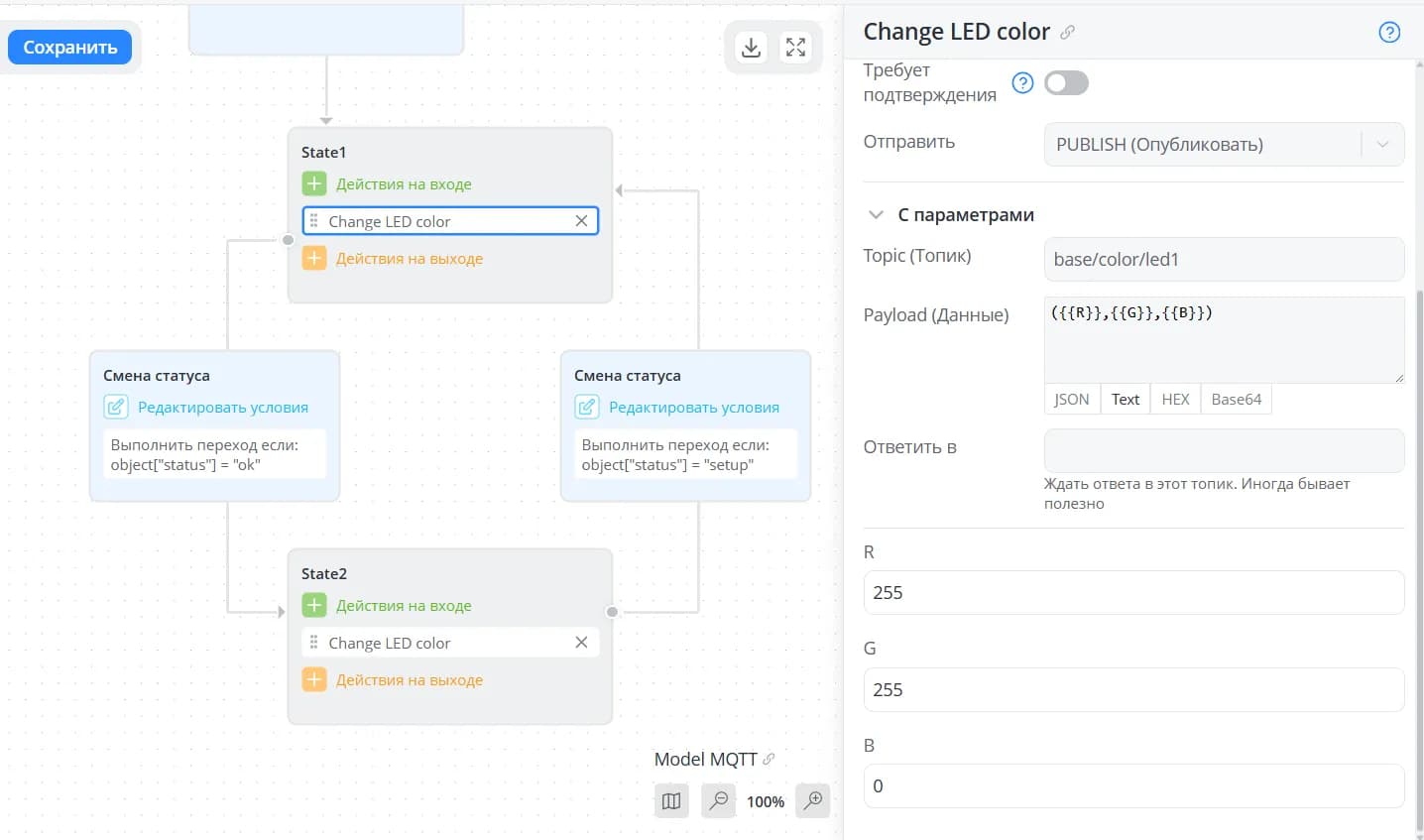The width and height of the screenshot is (1424, 840).
Task: Switch payload format to HEX
Action: coord(1175,399)
